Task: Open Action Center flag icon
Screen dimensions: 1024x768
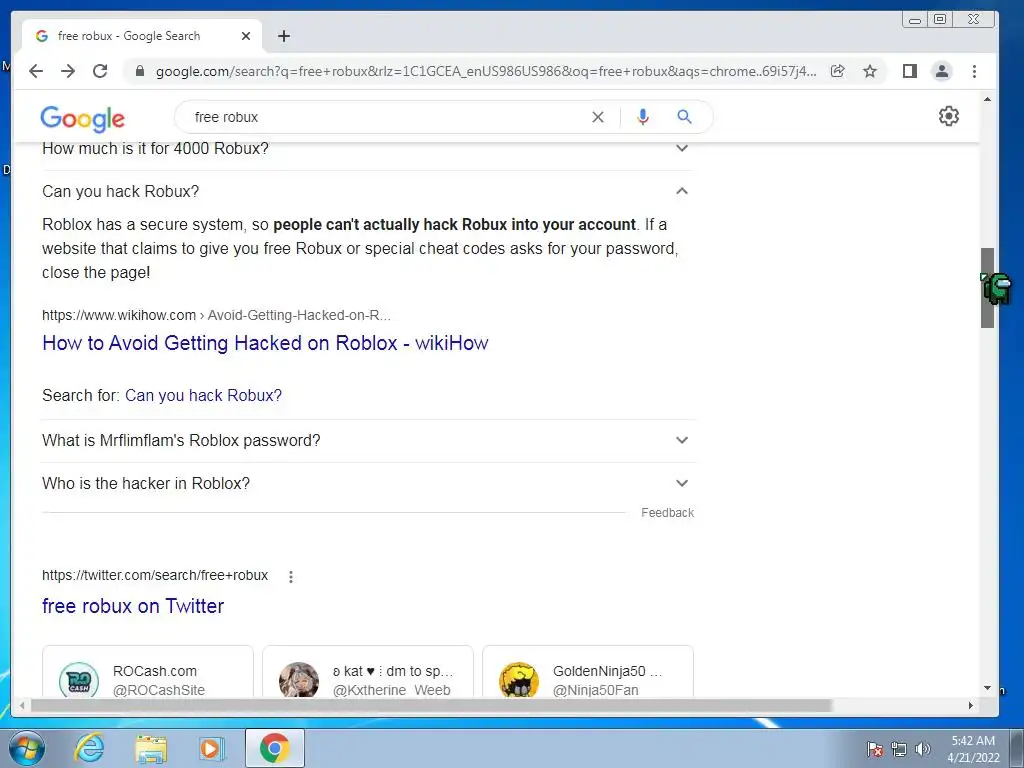Action: (x=875, y=749)
